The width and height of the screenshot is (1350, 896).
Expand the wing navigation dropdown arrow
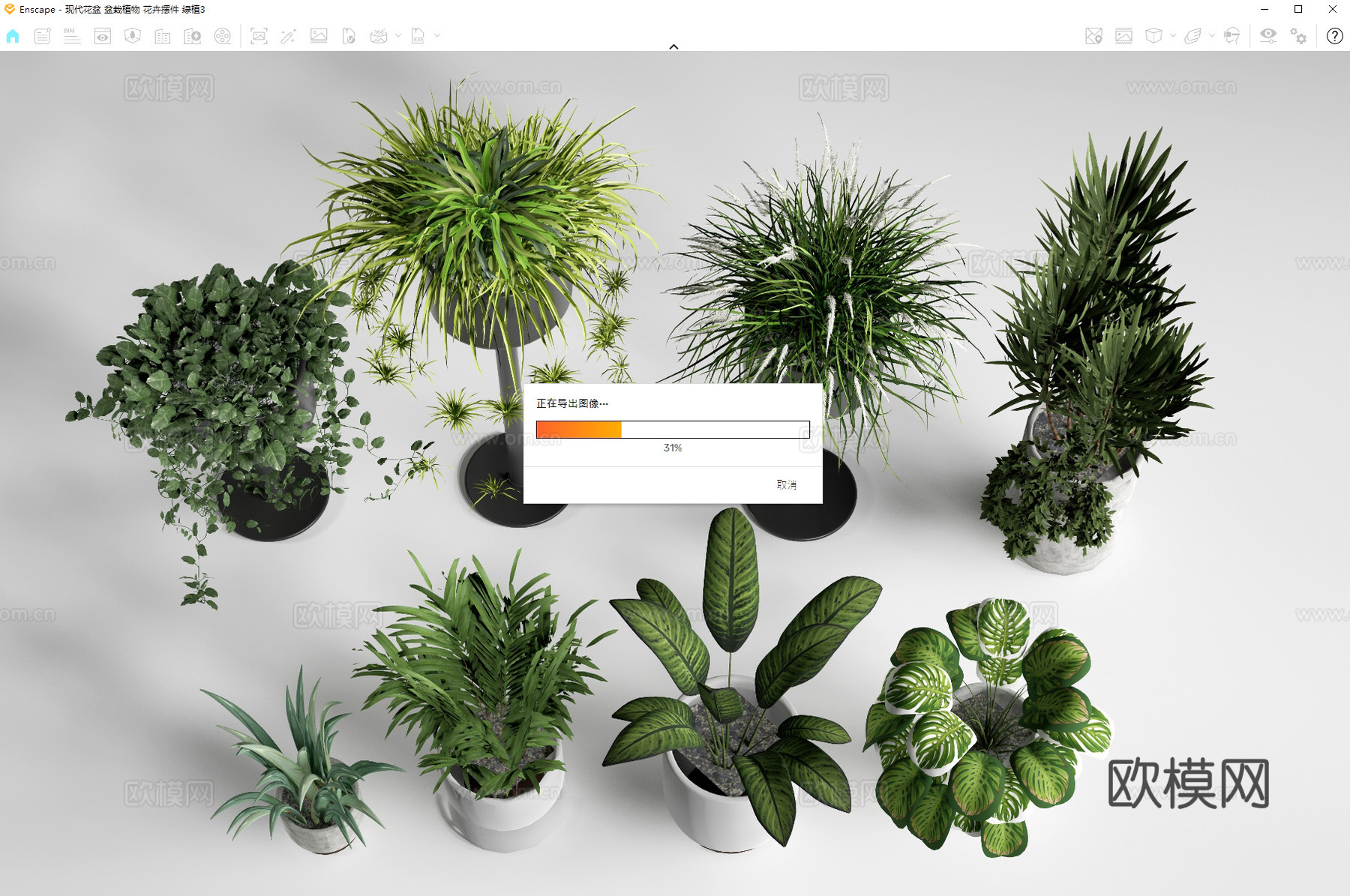tap(1212, 35)
